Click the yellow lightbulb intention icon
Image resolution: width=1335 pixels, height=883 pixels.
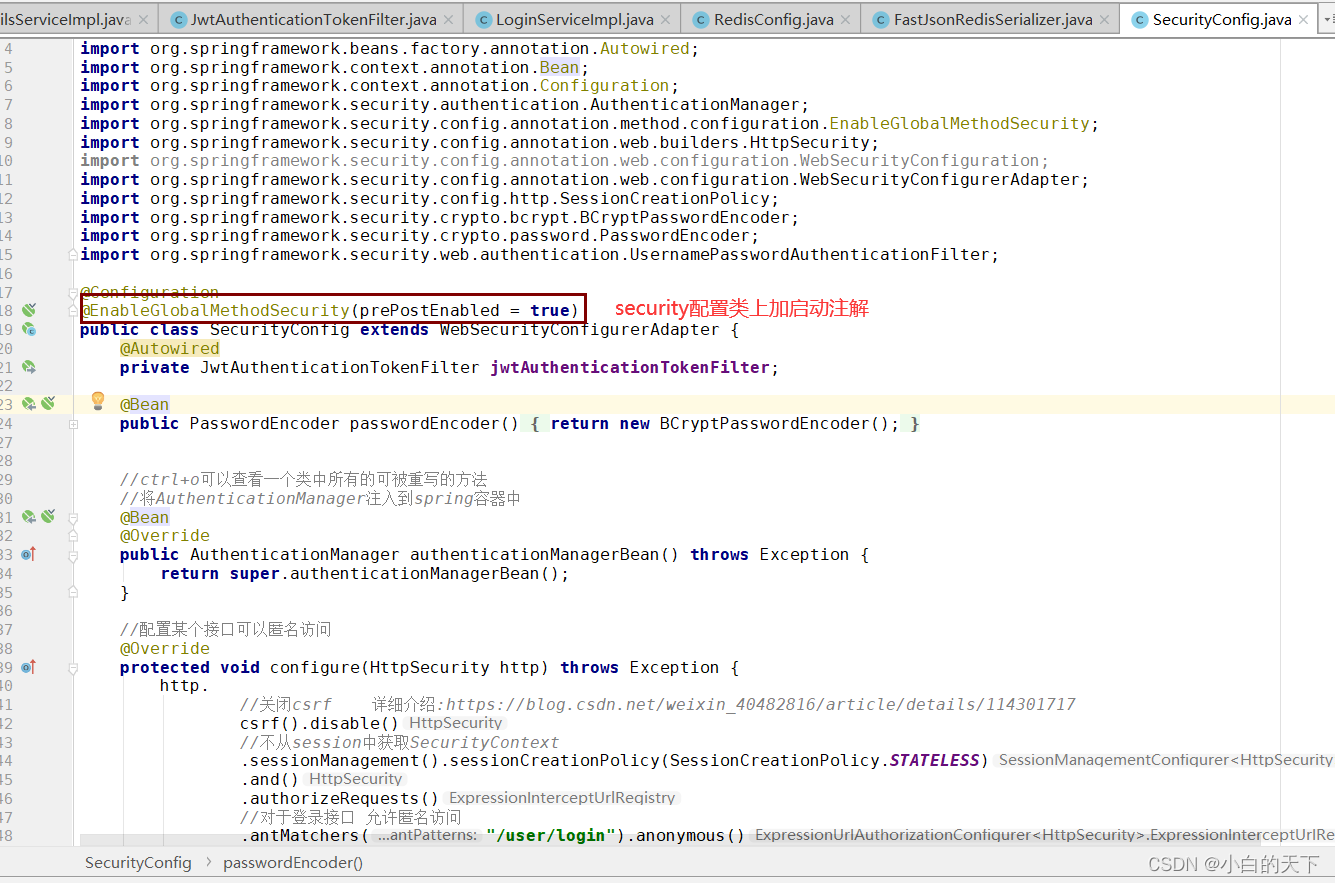coord(98,401)
